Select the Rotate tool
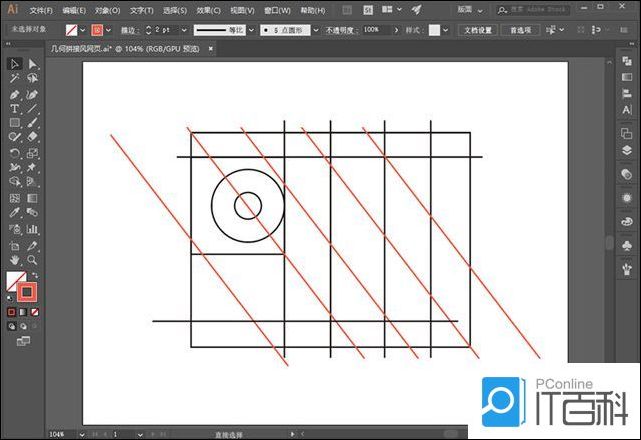 point(15,153)
